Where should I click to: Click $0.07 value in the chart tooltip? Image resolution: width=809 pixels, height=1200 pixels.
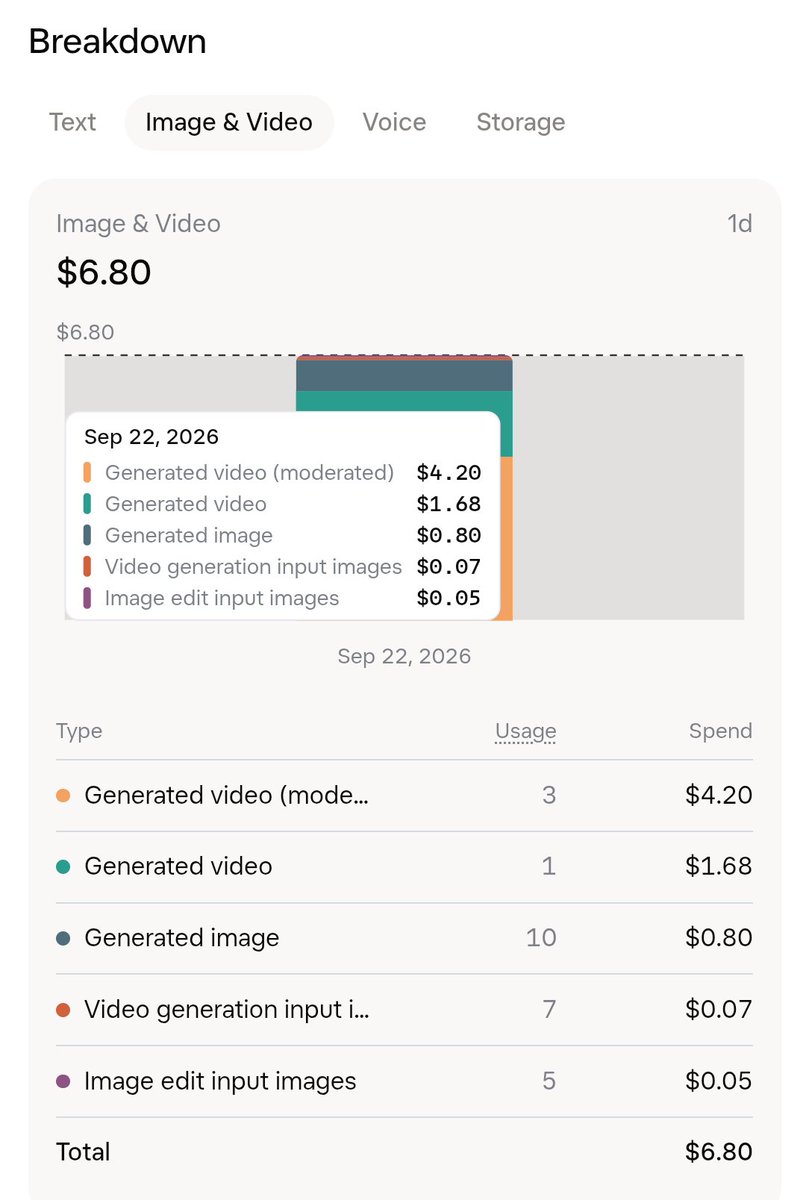point(449,567)
